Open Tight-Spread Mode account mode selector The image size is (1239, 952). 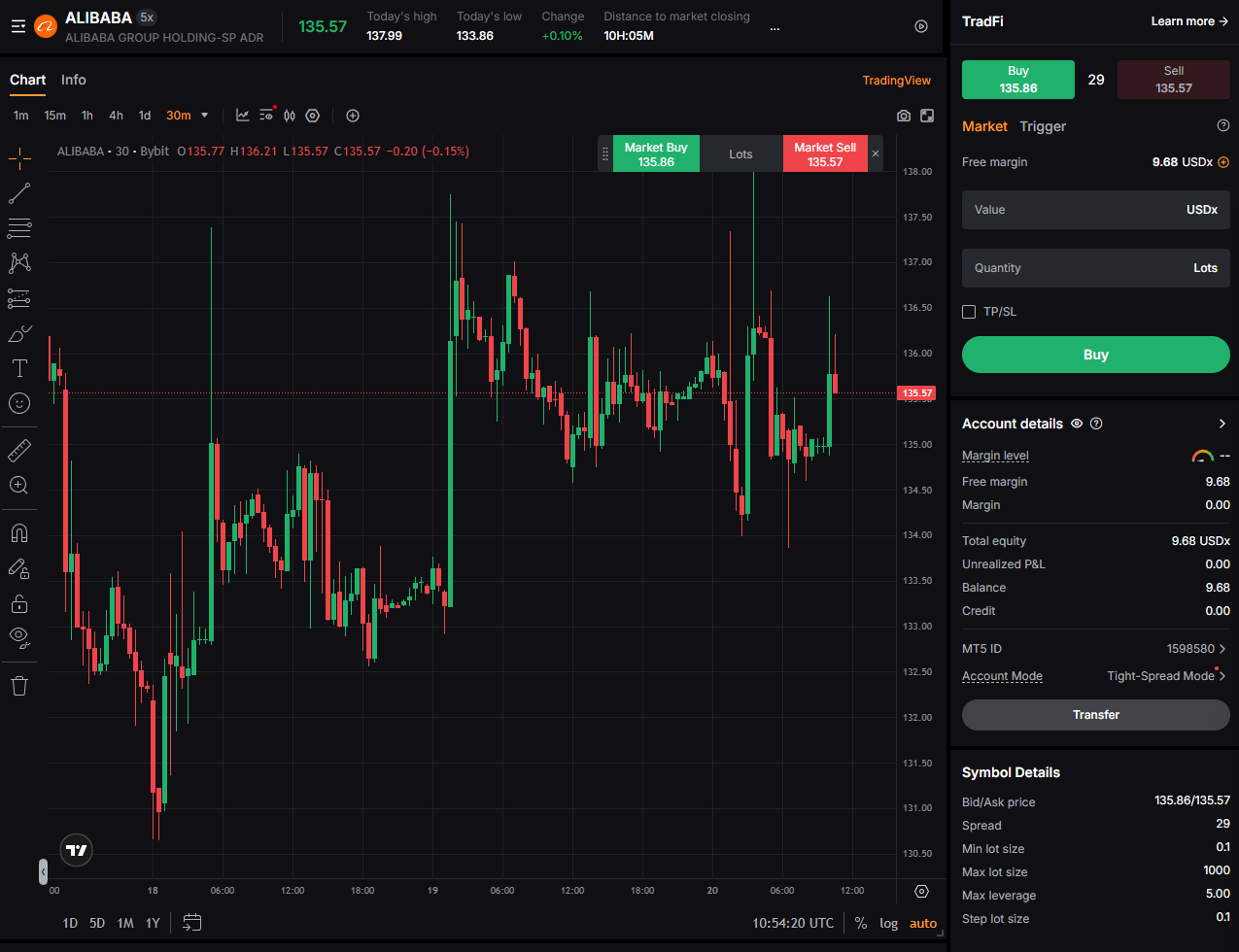point(1167,676)
